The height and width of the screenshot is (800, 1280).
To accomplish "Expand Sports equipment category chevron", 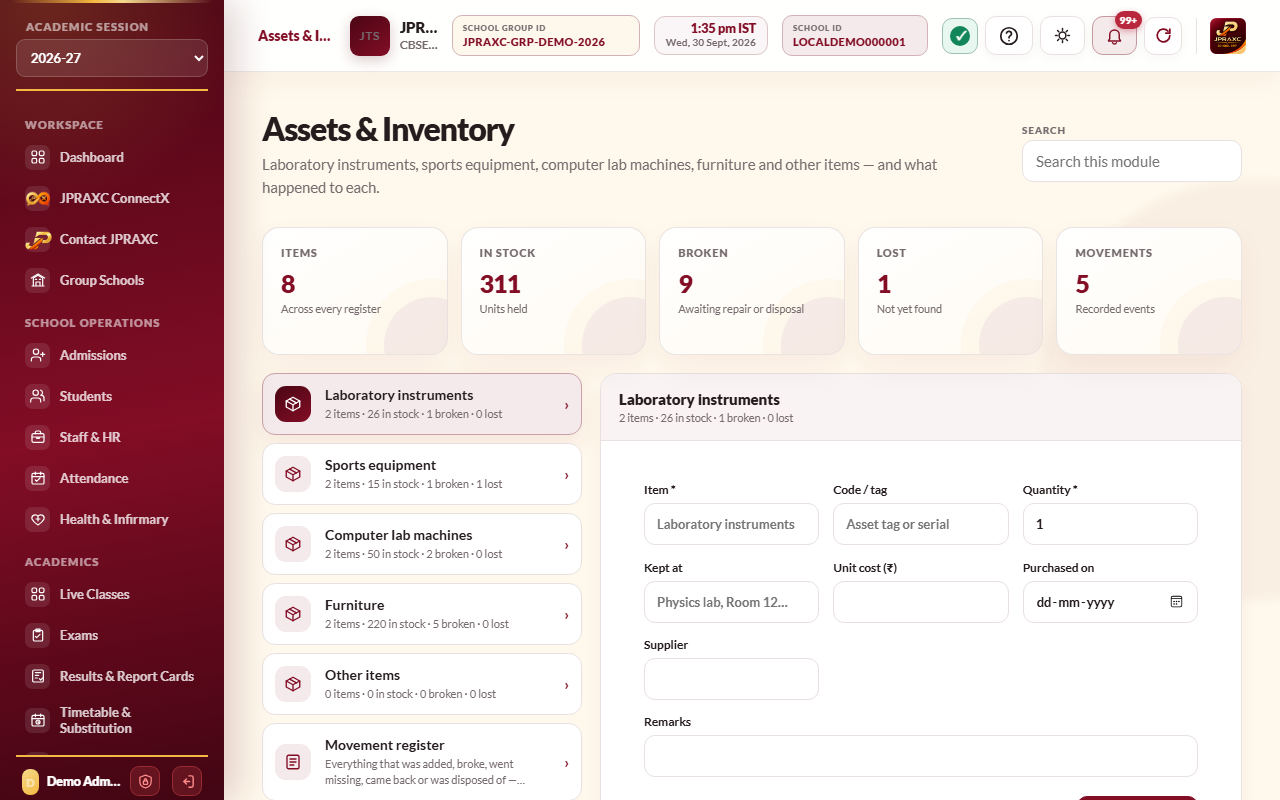I will pos(566,475).
